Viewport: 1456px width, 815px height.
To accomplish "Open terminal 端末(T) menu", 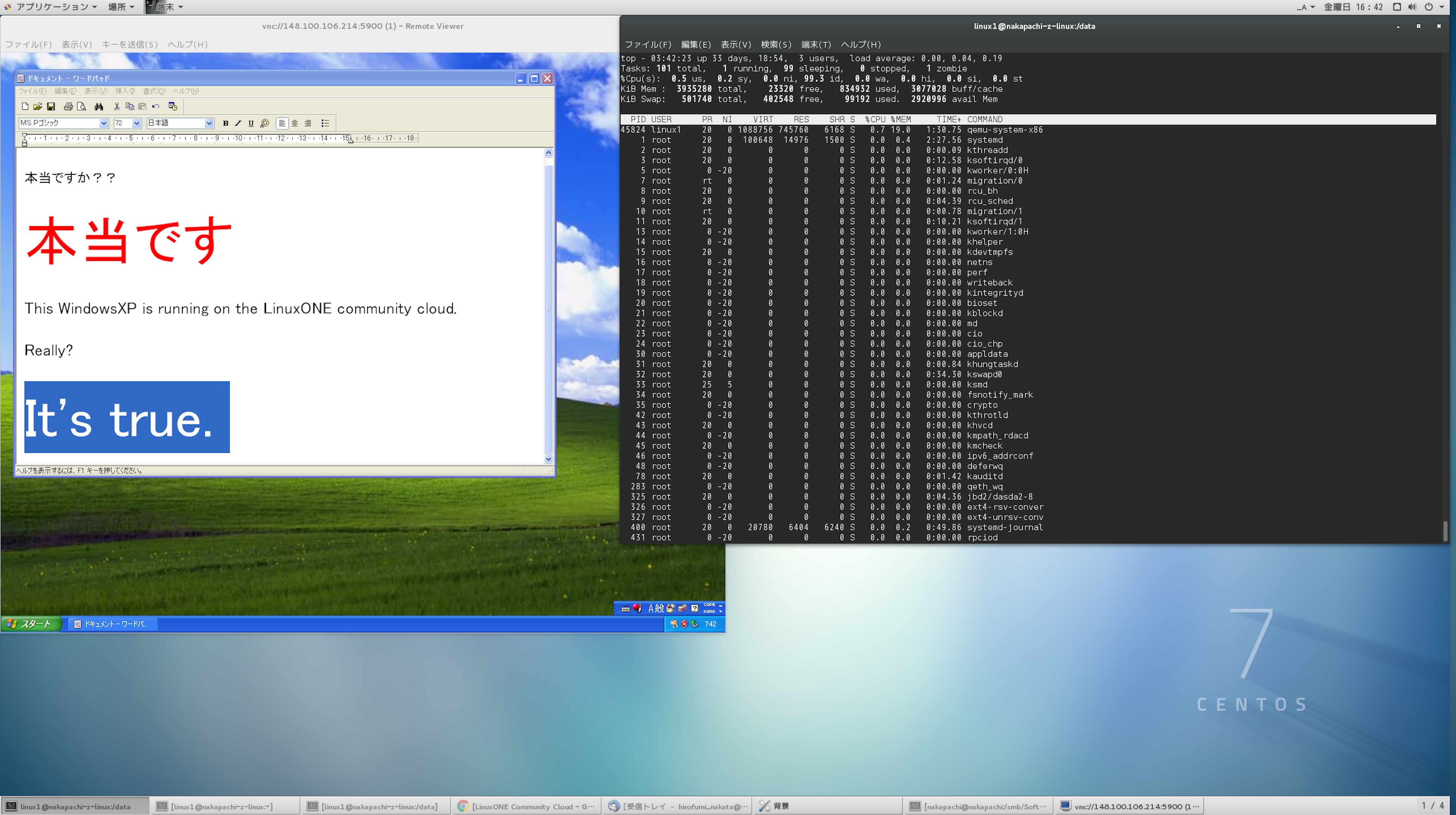I will (x=816, y=45).
